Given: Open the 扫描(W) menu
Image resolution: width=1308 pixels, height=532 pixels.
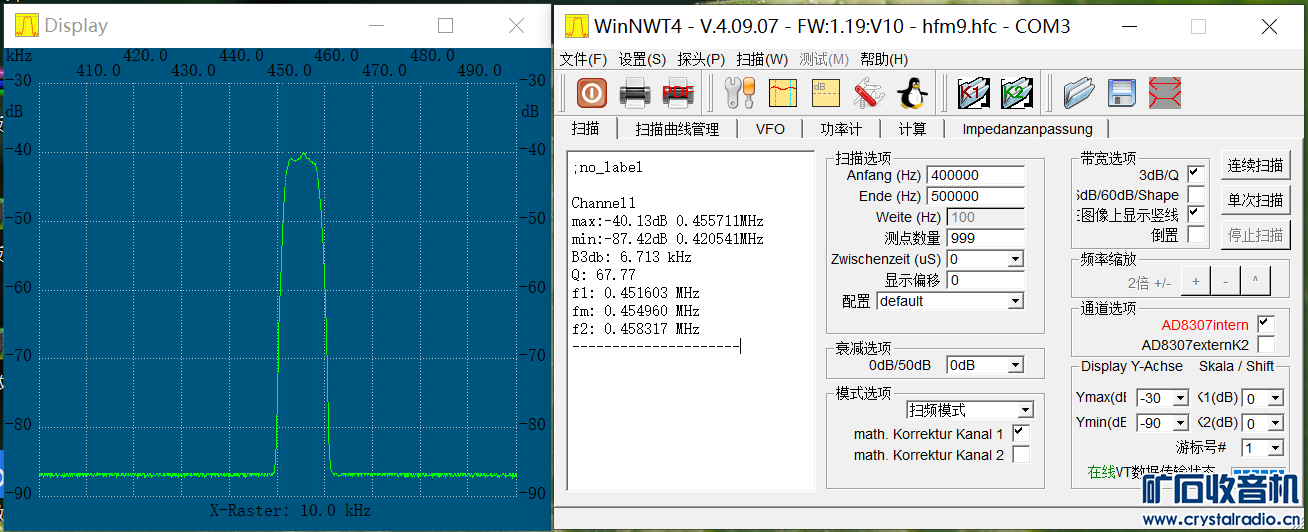Looking at the screenshot, I should coord(762,59).
